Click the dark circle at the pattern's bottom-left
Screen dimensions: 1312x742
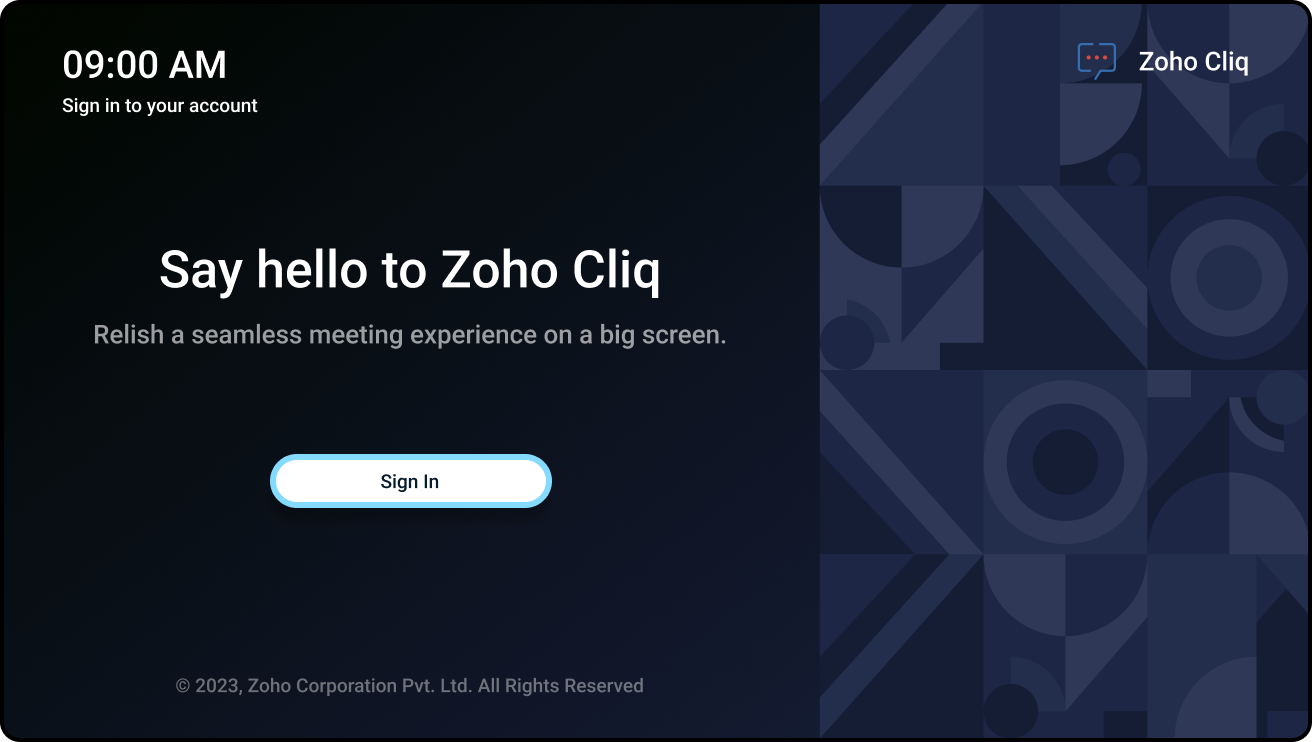[1010, 710]
